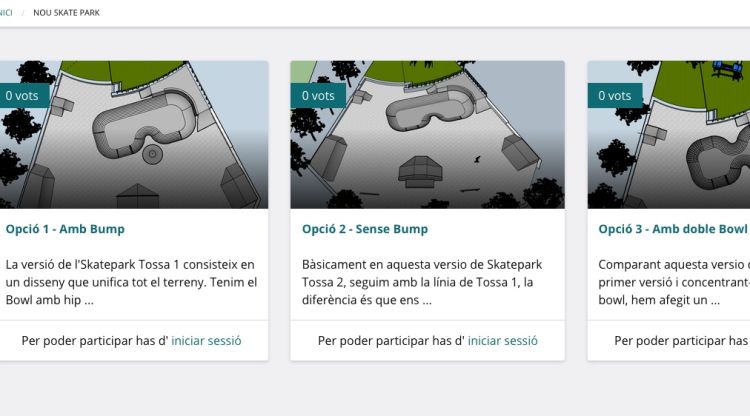The width and height of the screenshot is (750, 416).
Task: Select the 0 vots badge on Opció 2
Action: tap(318, 96)
